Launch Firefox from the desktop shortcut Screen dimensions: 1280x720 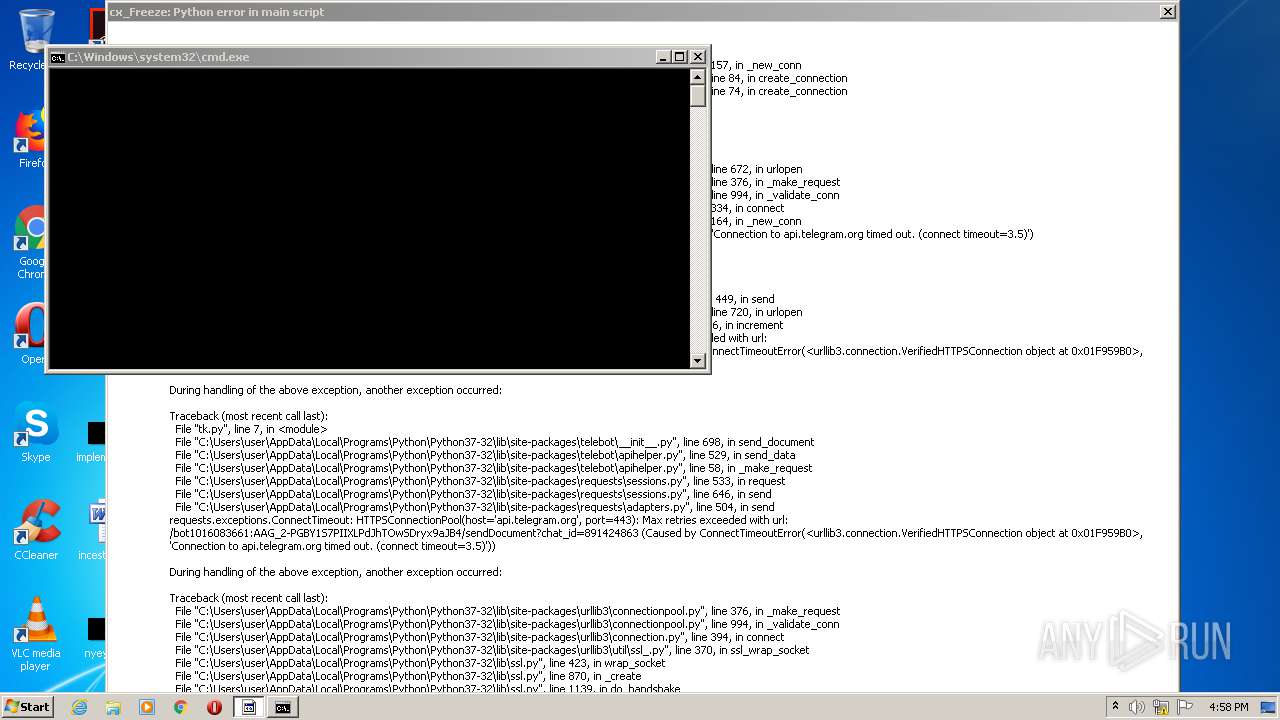point(30,138)
